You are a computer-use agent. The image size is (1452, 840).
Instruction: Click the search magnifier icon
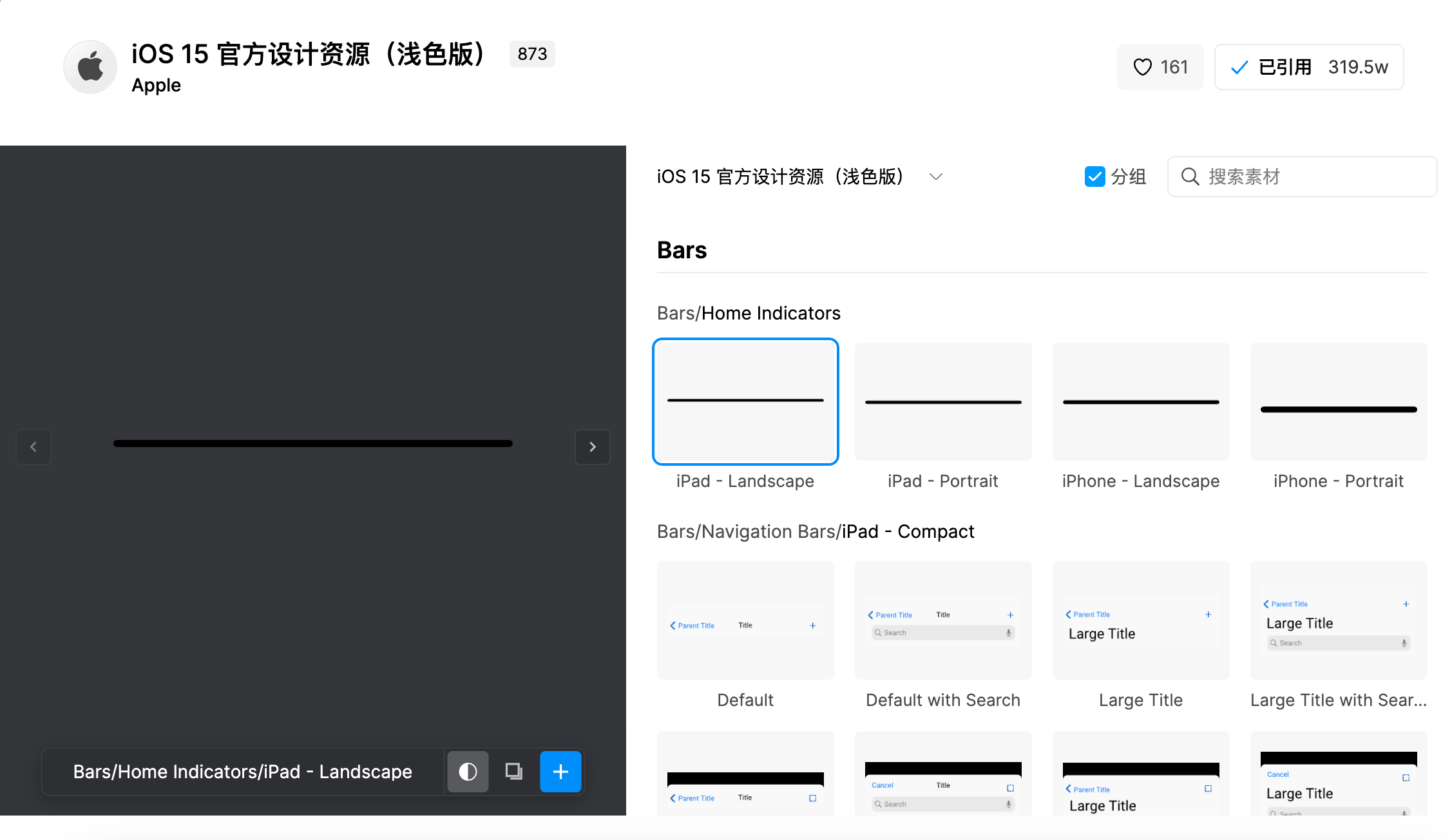tap(1190, 177)
